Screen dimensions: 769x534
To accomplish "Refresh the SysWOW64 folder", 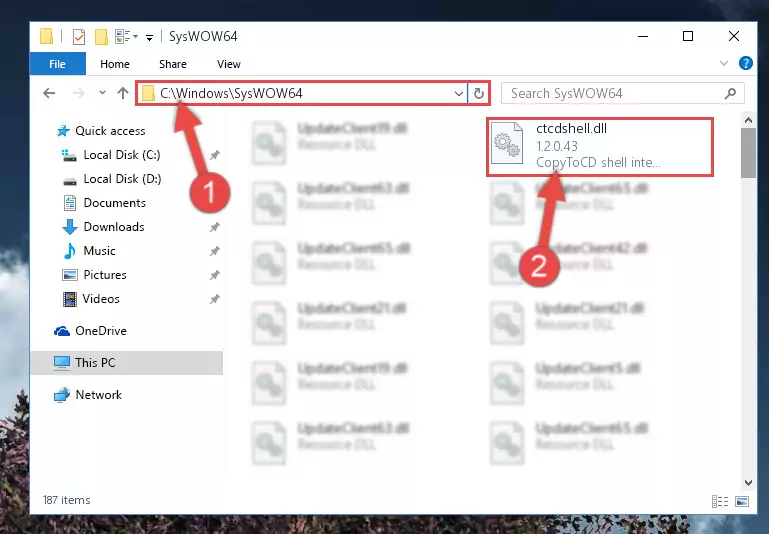I will click(x=479, y=93).
